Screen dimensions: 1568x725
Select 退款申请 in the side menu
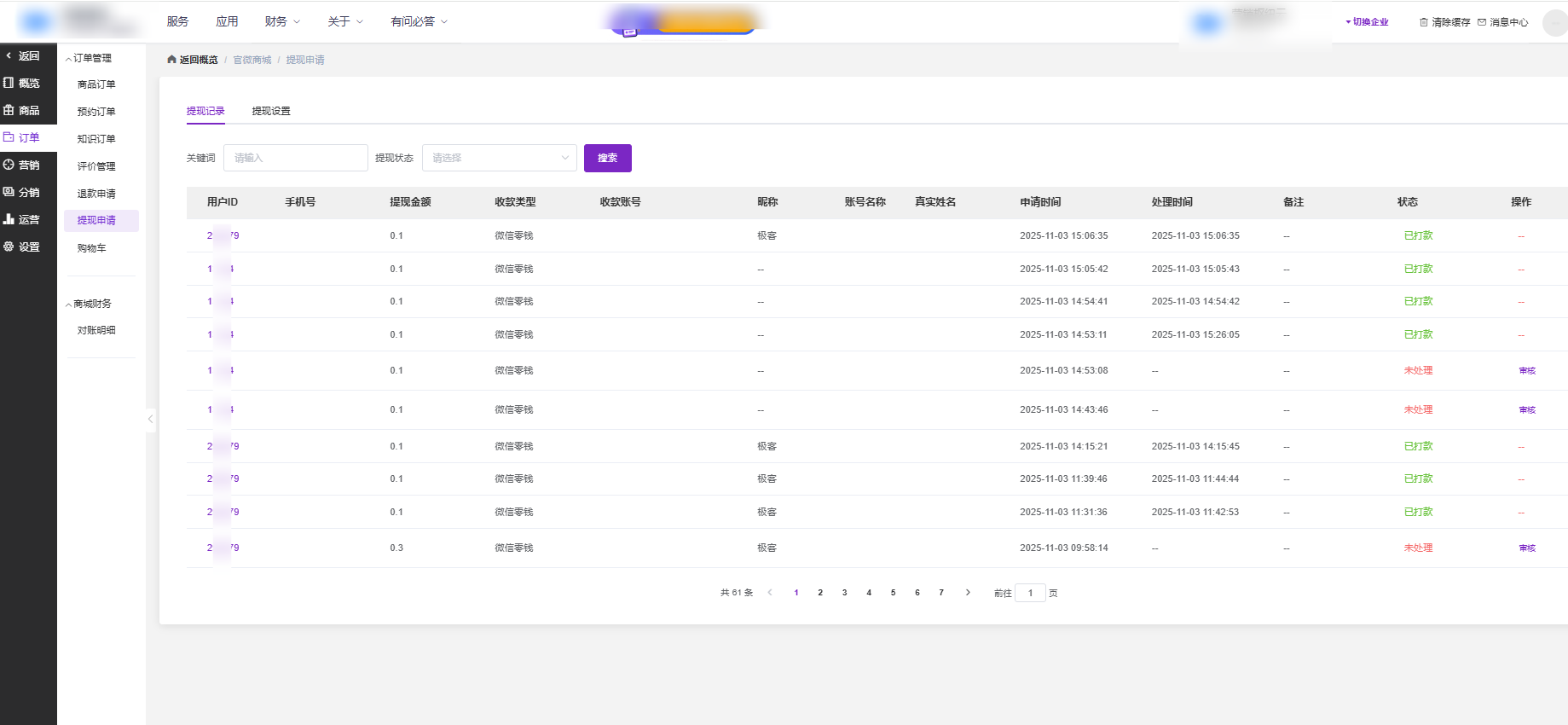click(96, 194)
